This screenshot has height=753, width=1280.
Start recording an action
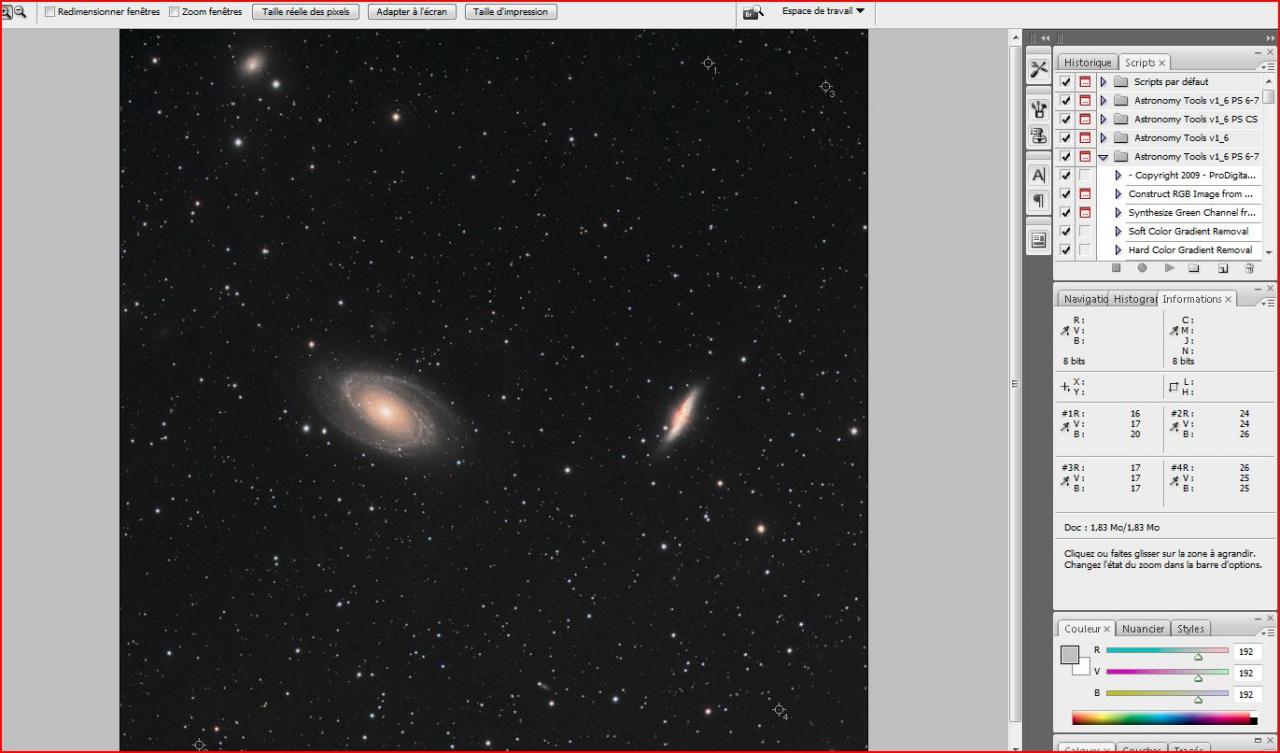(1142, 268)
